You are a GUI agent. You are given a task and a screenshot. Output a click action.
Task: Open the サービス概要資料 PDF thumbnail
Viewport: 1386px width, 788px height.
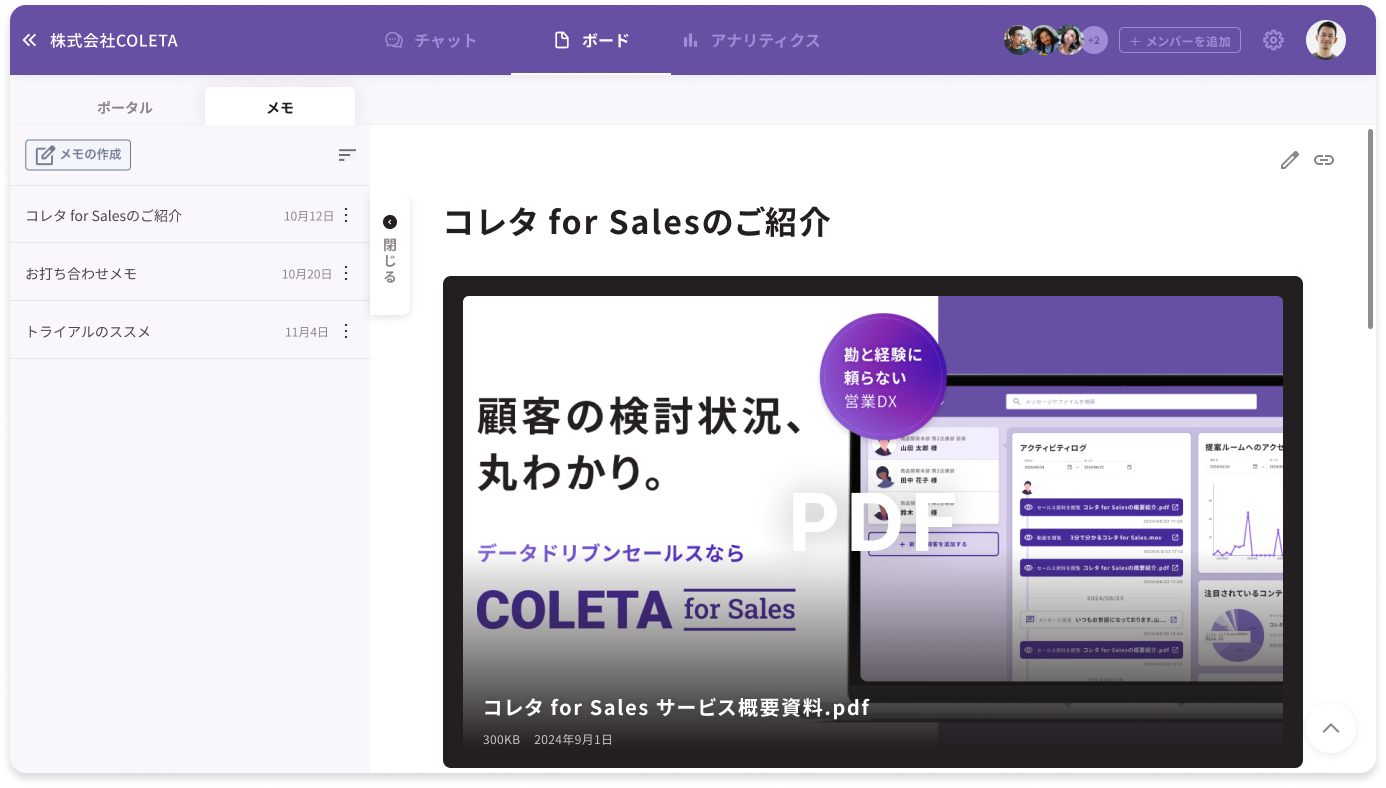coord(872,521)
